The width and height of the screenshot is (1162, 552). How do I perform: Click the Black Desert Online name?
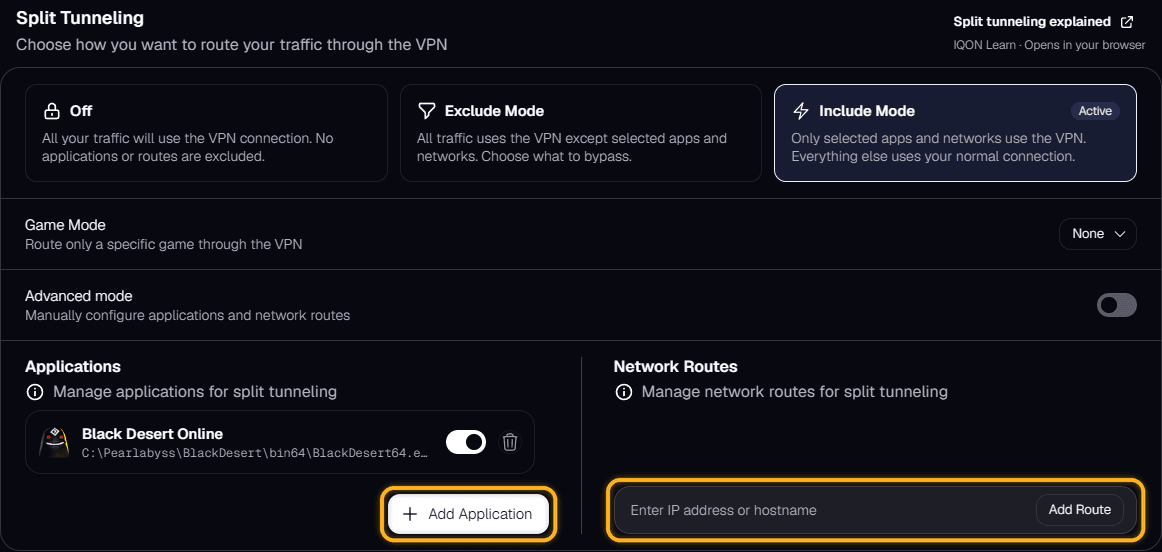pos(152,433)
